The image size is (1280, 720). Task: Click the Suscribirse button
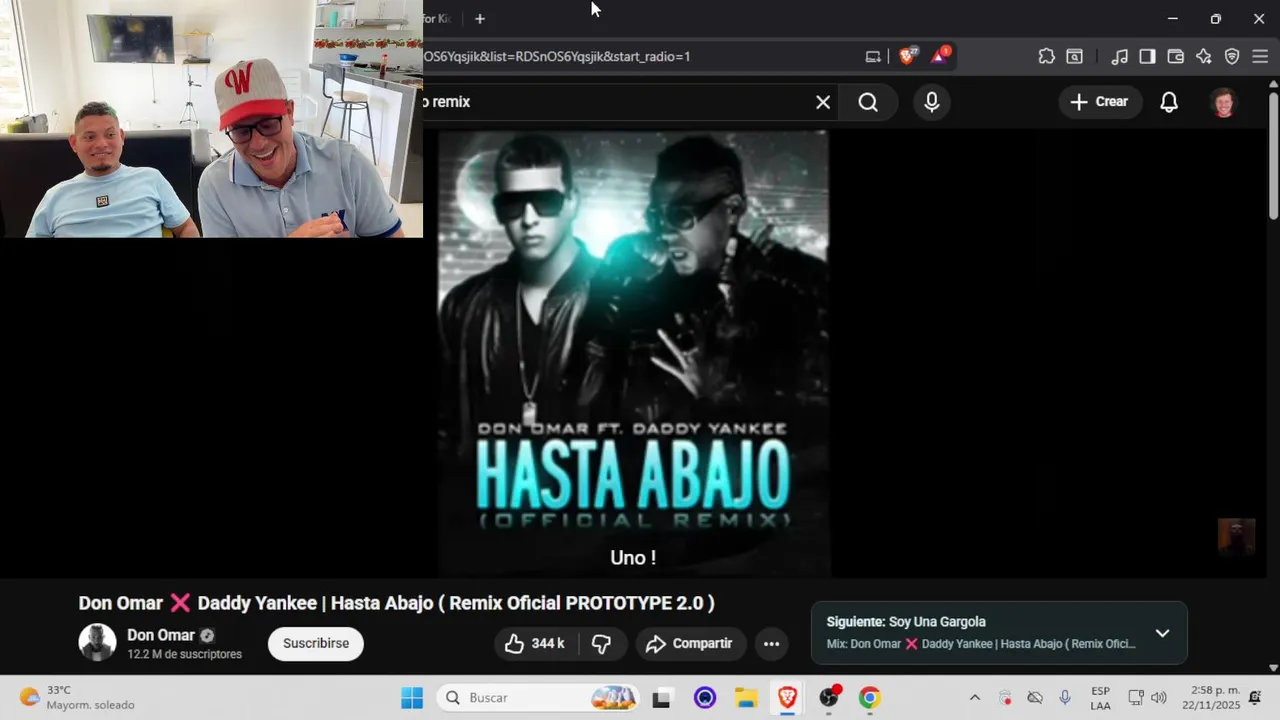tap(315, 643)
